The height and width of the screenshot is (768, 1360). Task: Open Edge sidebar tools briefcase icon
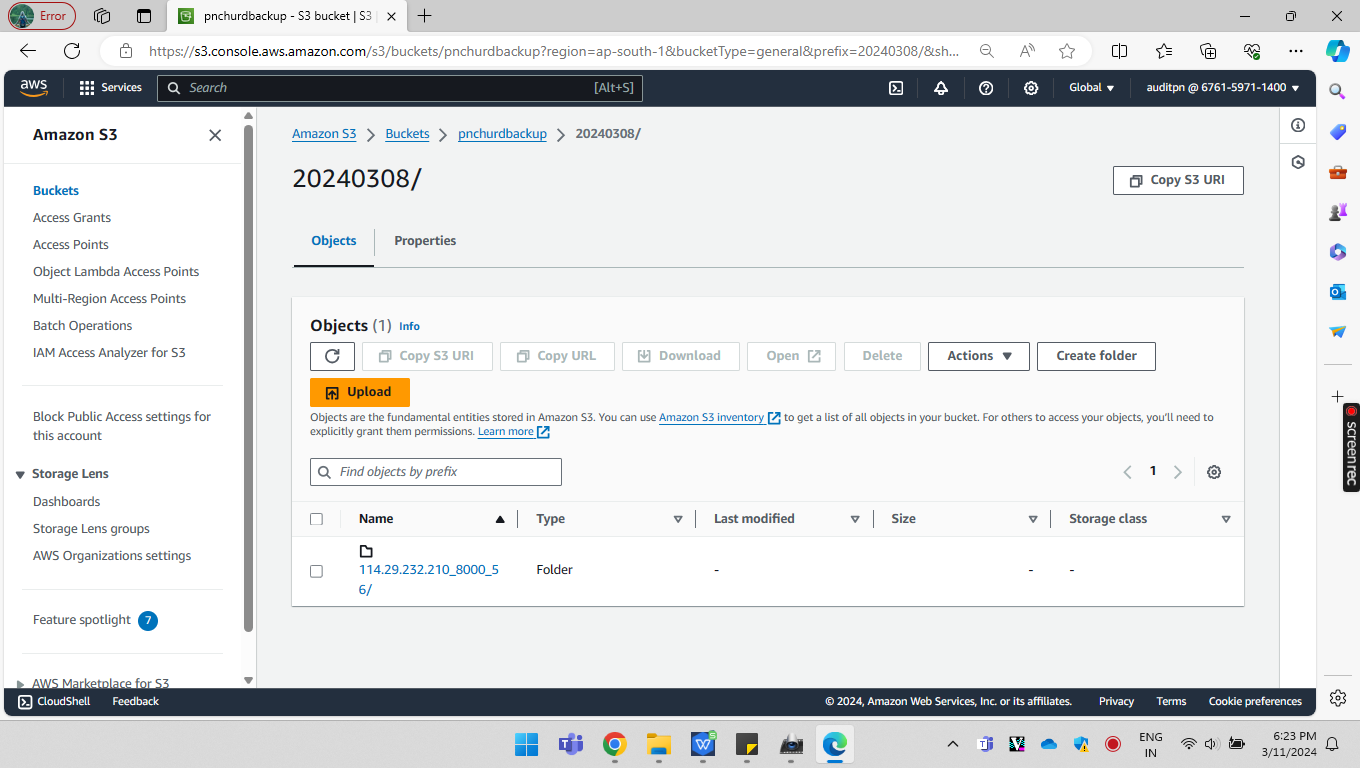pos(1337,172)
